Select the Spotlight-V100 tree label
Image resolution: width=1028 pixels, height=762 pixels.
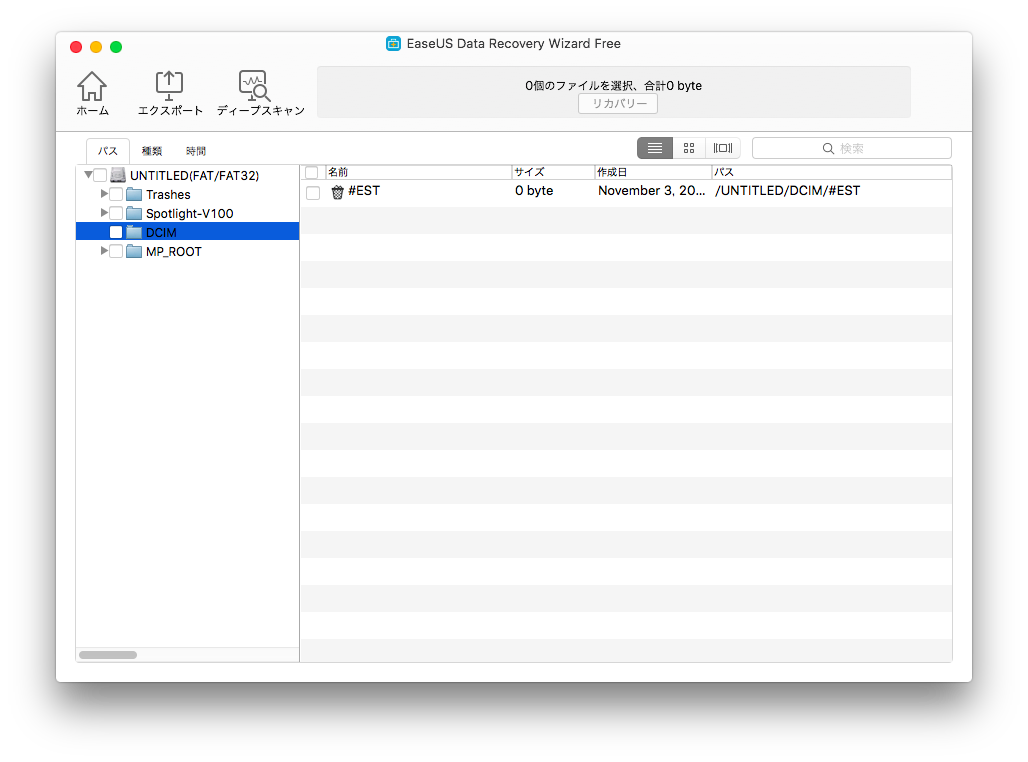coord(189,214)
